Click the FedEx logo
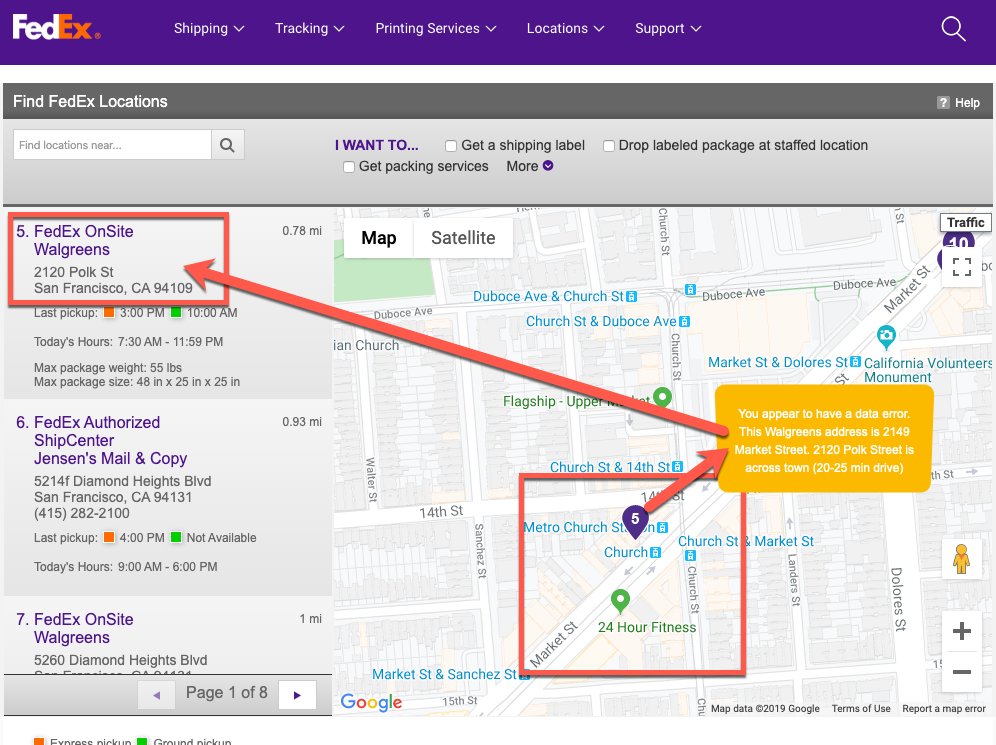The image size is (996, 745). coord(56,27)
